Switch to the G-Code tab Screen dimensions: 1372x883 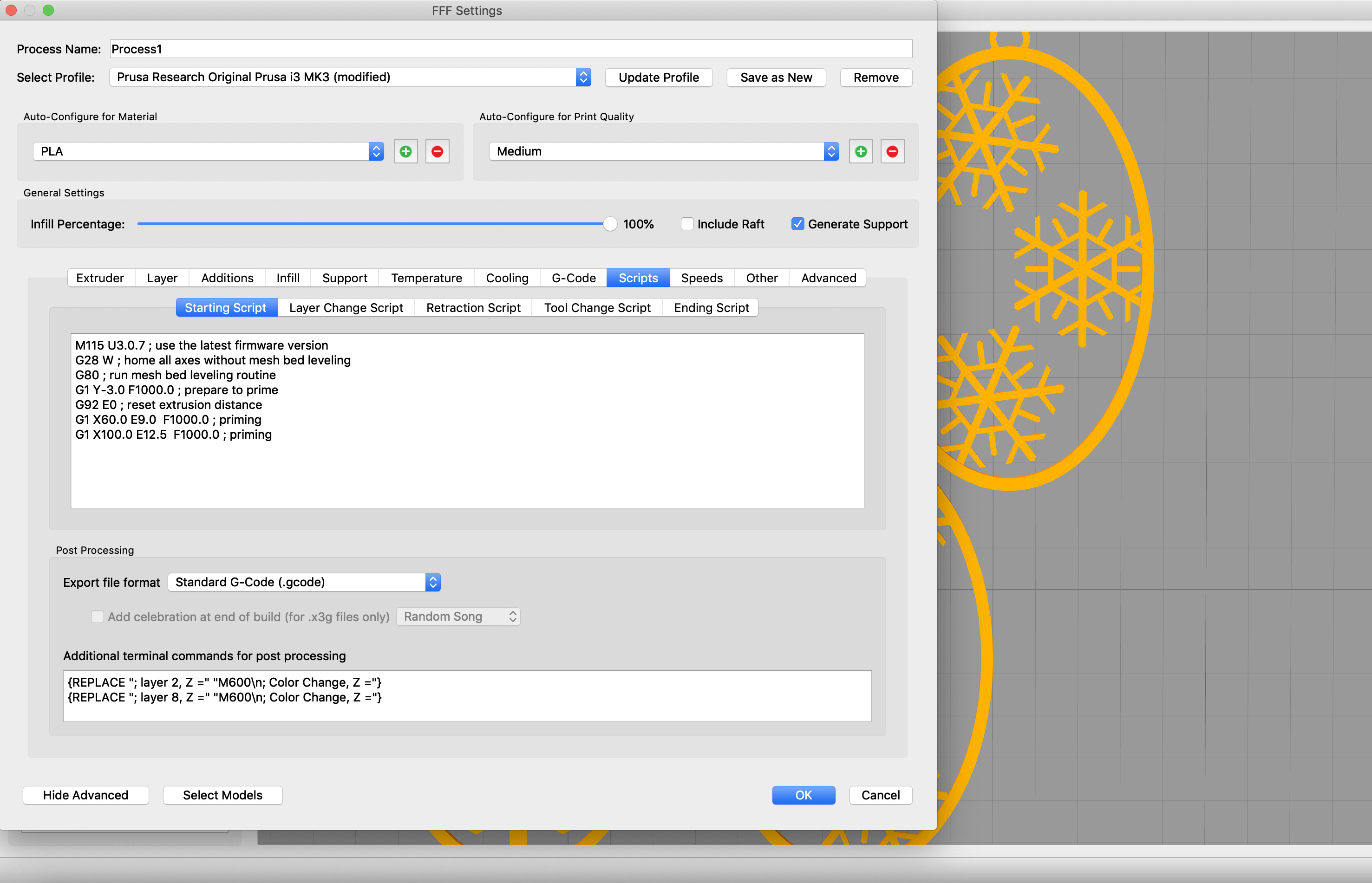pos(574,278)
